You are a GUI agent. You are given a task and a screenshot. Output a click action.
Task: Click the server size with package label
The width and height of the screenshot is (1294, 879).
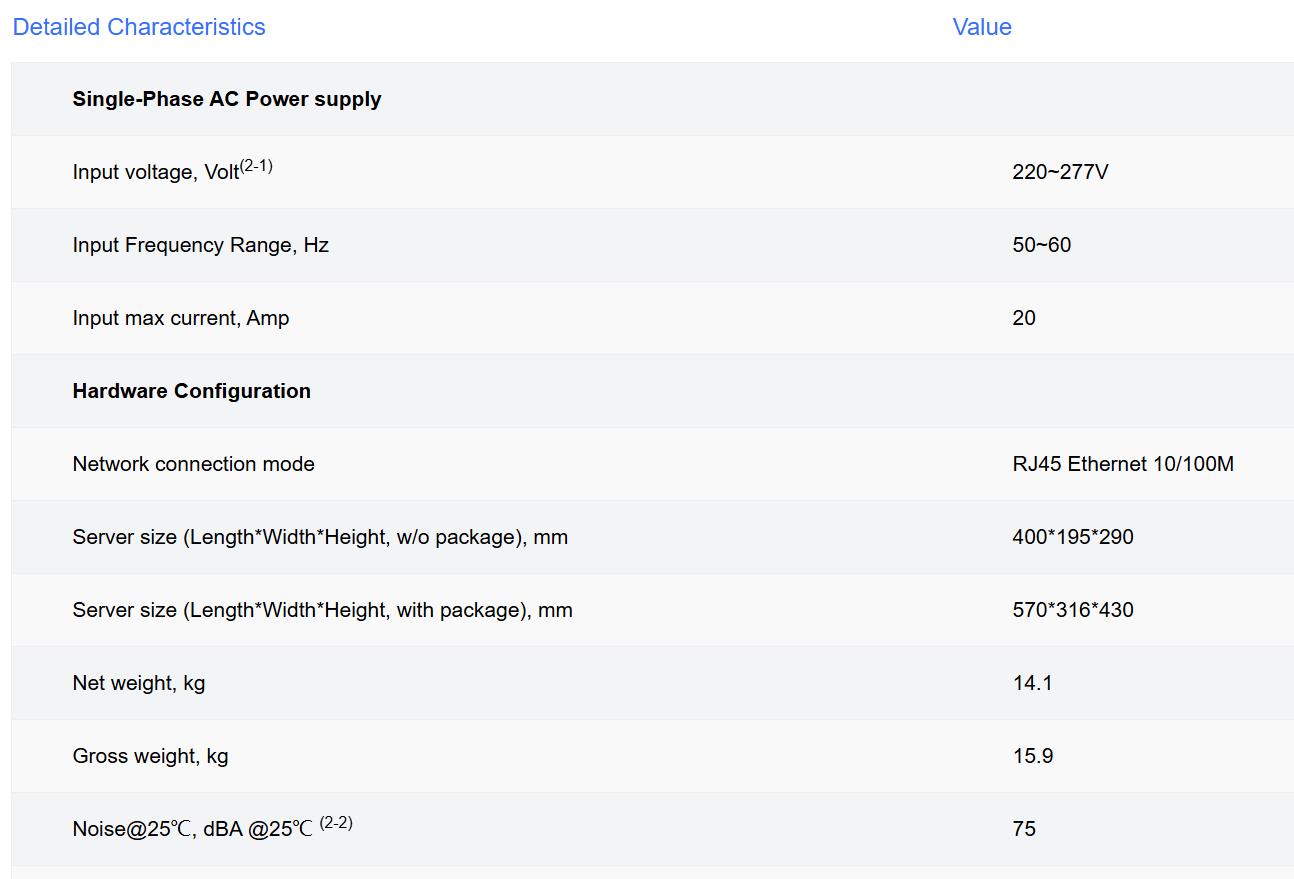(322, 610)
